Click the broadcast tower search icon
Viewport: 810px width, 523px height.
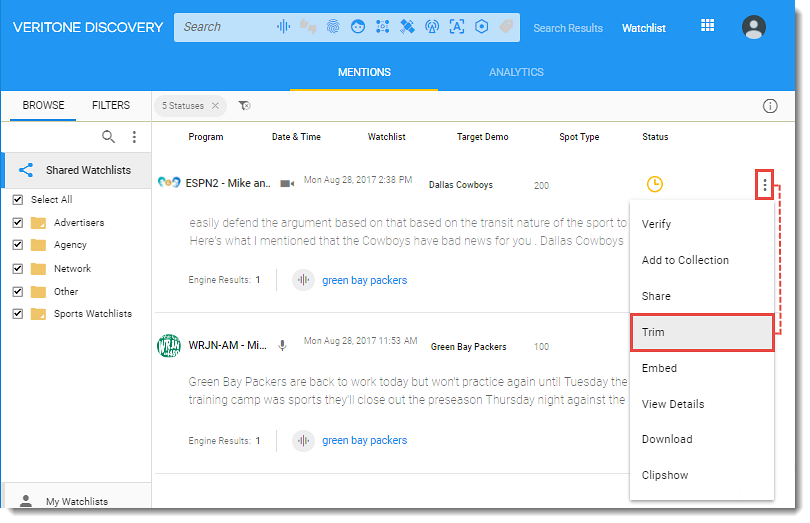(432, 26)
